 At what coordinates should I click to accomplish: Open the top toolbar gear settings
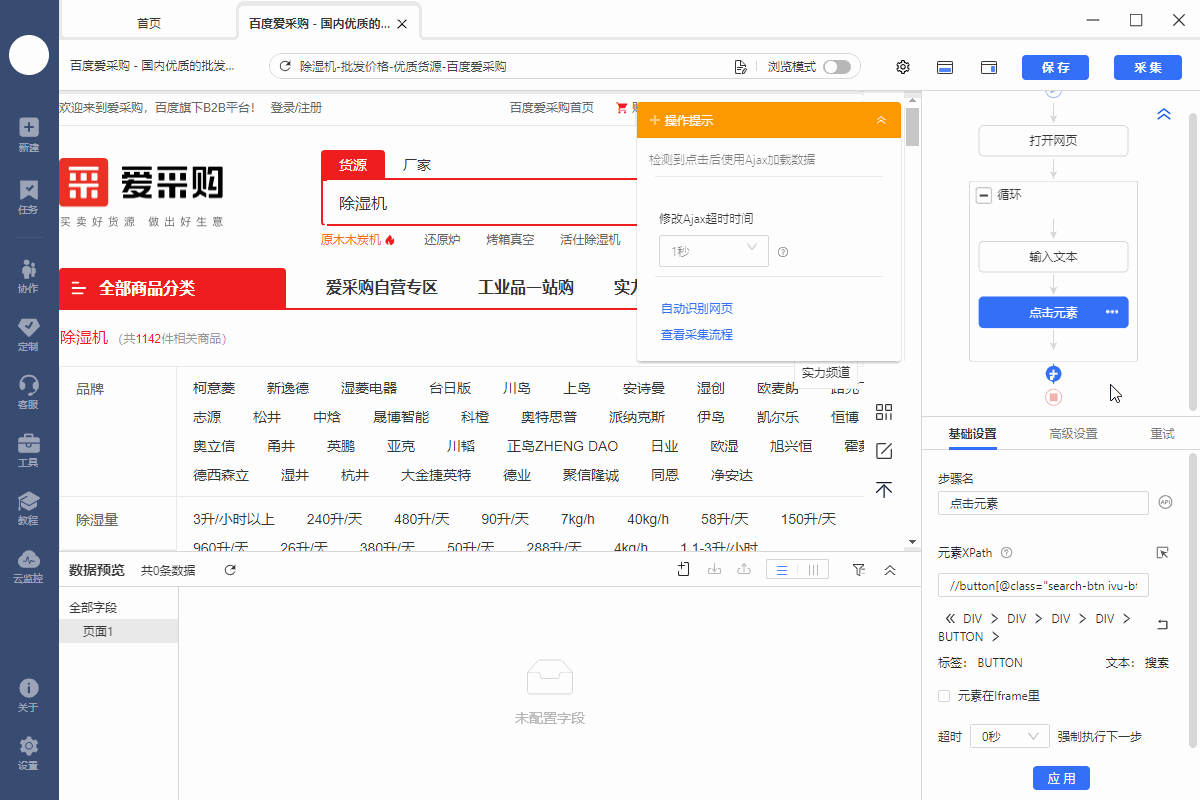click(903, 67)
